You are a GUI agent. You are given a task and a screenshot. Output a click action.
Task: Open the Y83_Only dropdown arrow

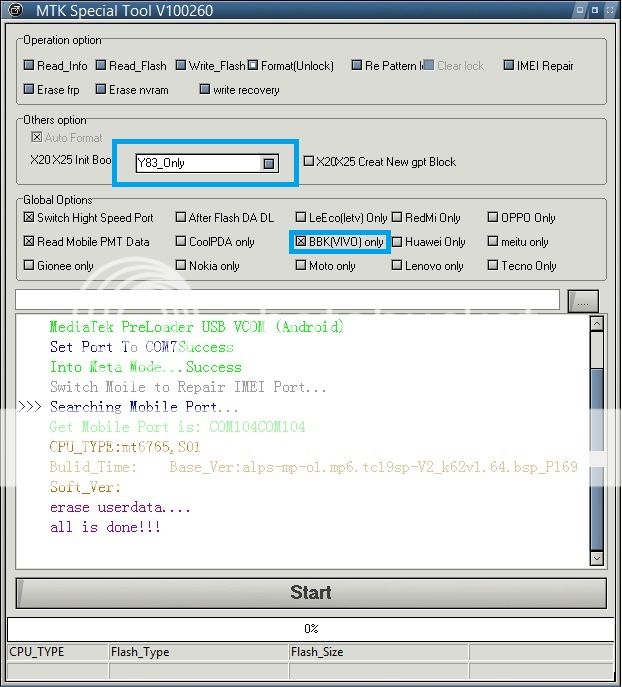coord(269,163)
